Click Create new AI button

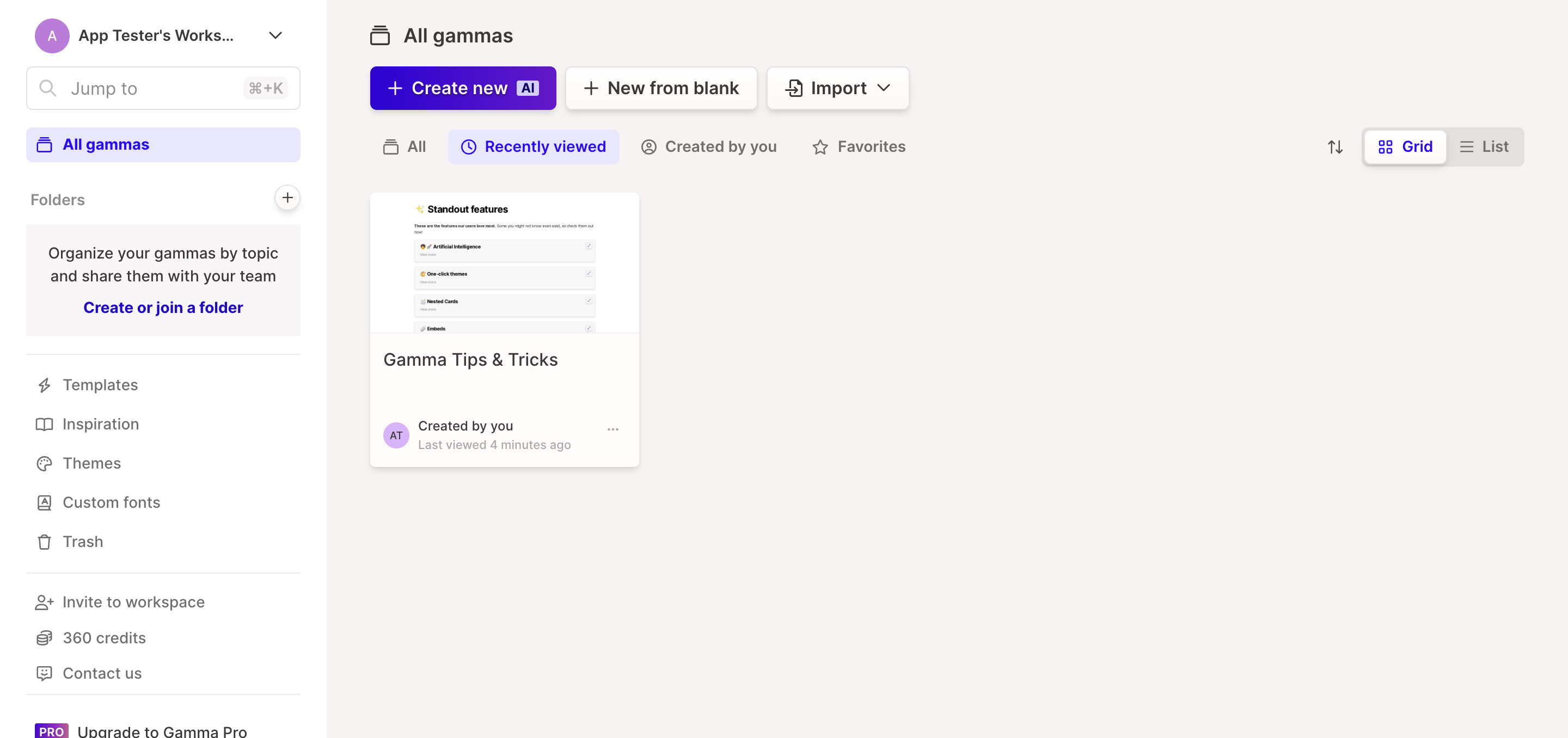pos(463,88)
